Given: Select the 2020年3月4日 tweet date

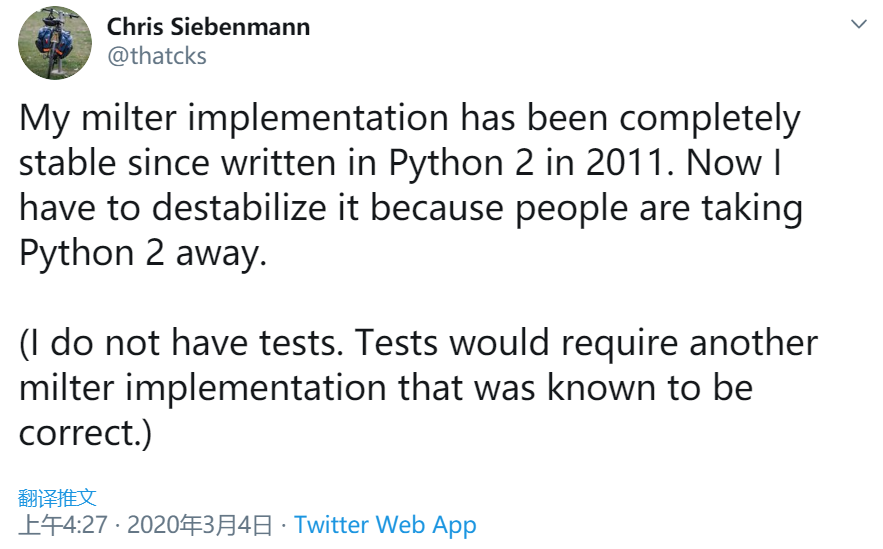Looking at the screenshot, I should 200,525.
